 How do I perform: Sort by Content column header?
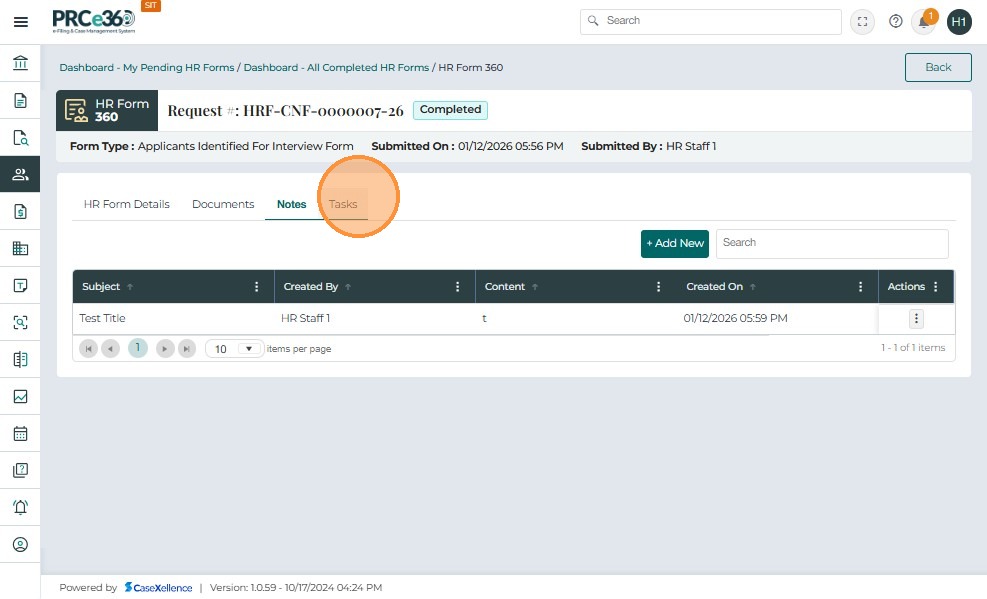coord(505,287)
